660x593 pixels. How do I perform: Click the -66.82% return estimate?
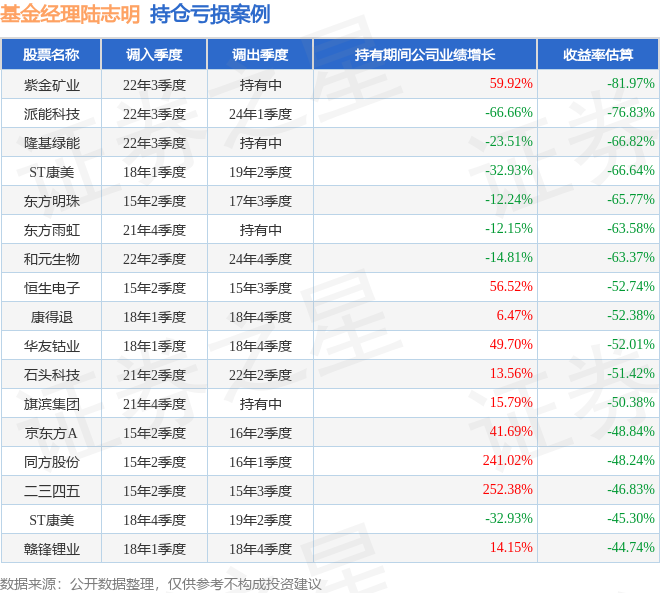tap(631, 141)
